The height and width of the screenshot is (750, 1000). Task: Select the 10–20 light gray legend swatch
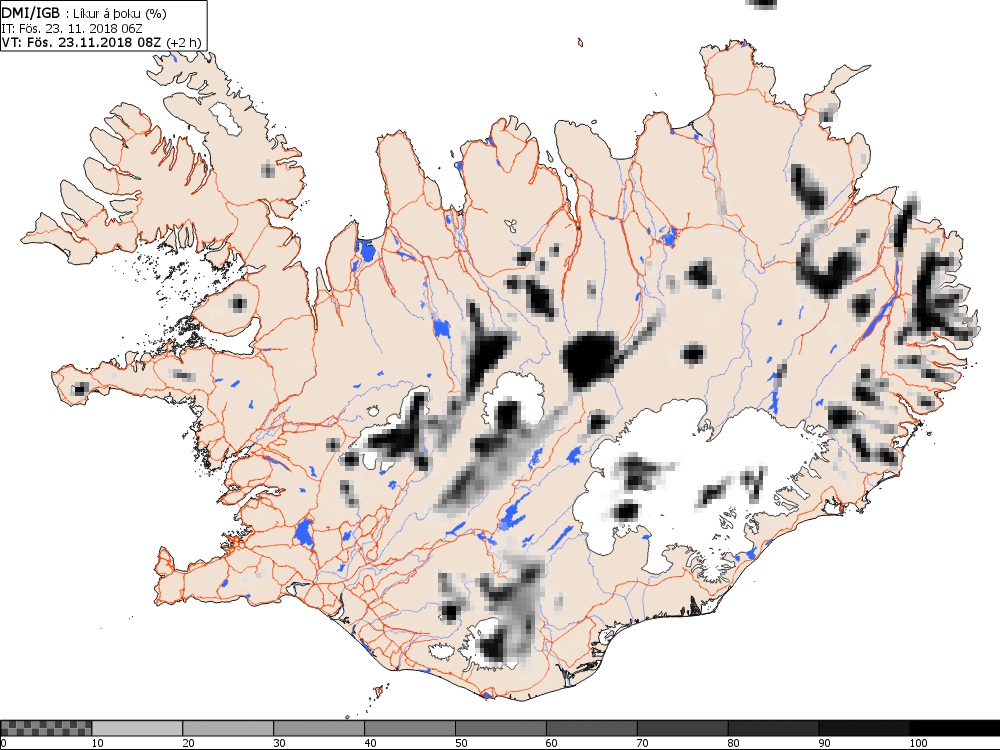pyautogui.click(x=137, y=728)
